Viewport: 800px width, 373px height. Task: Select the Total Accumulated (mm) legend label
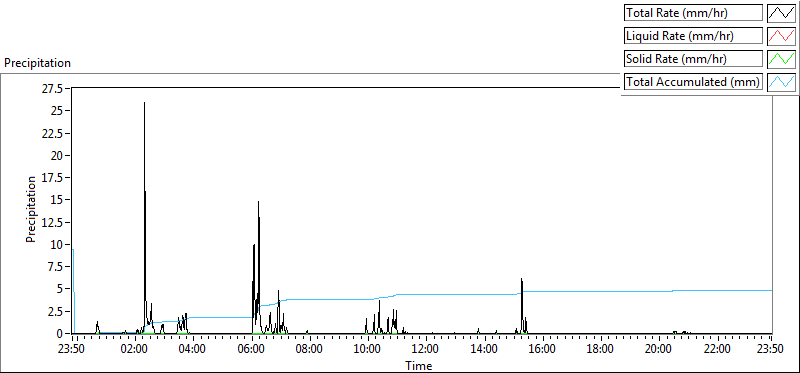coord(693,82)
